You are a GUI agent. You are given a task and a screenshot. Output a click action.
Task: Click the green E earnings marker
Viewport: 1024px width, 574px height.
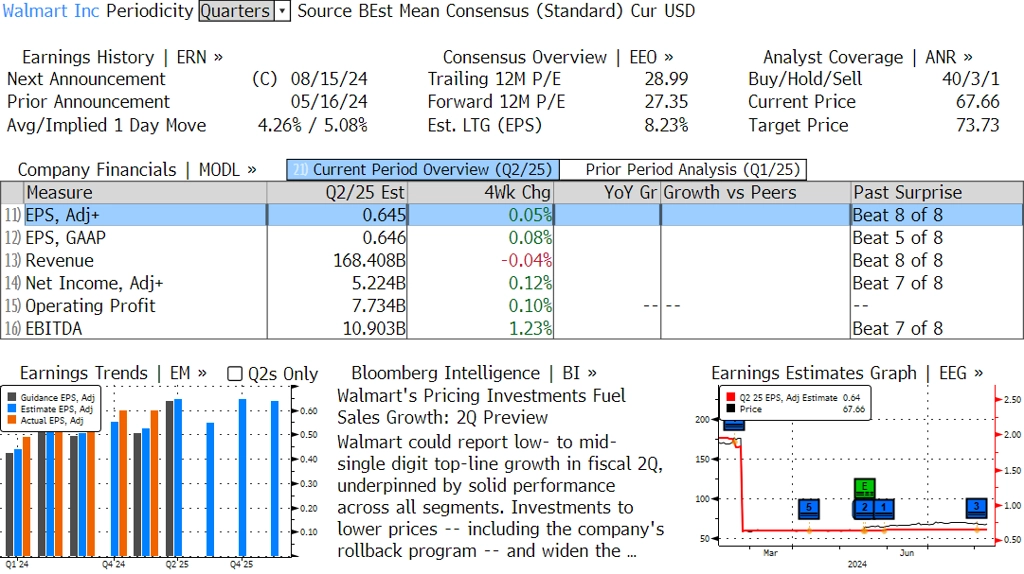tap(865, 488)
